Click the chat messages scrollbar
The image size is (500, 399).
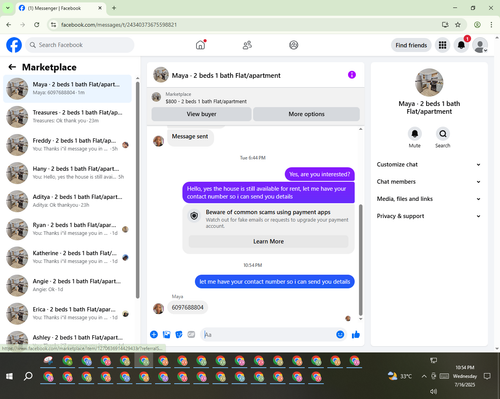coord(360,260)
